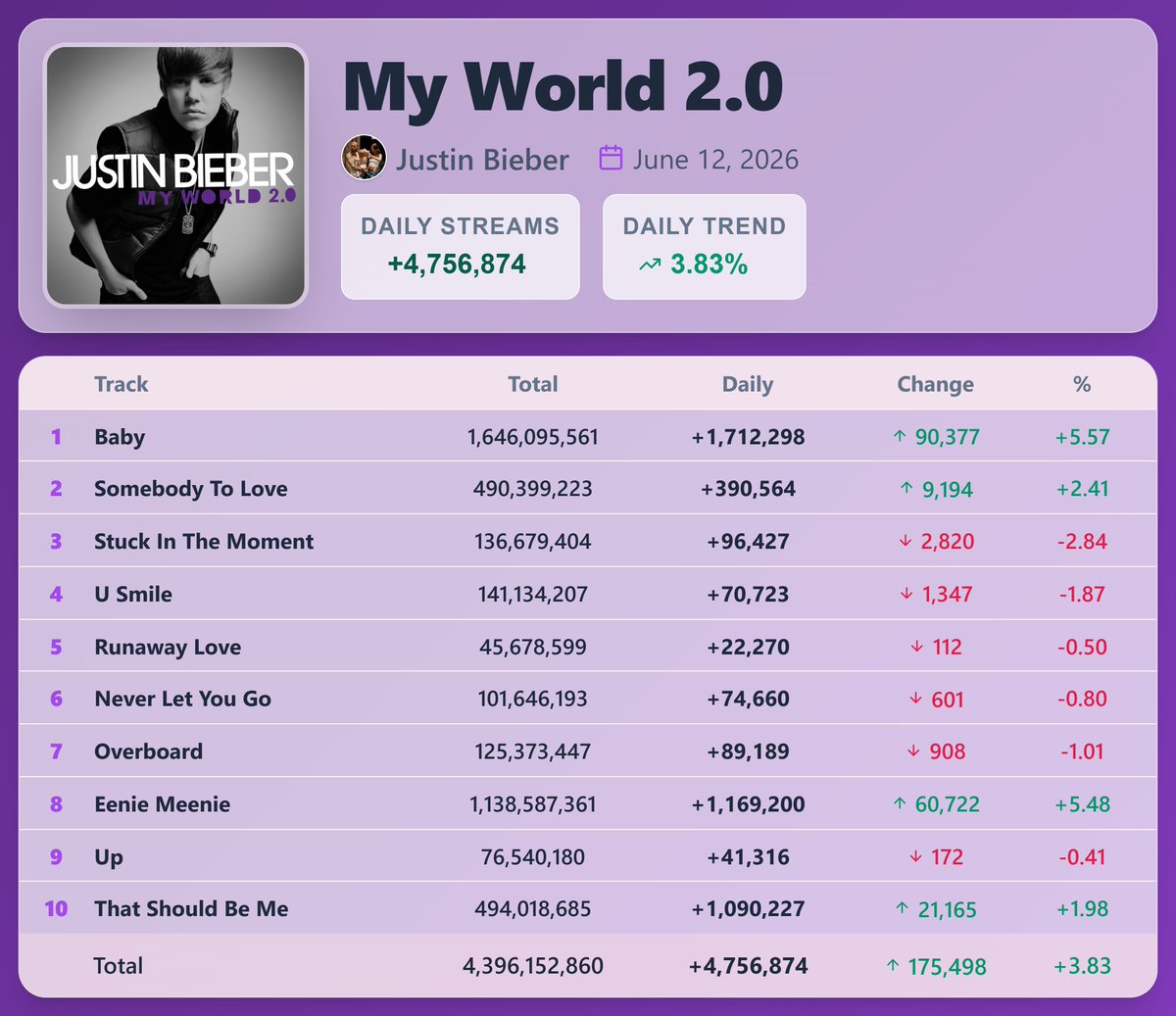Click the Daily Streams stat card

(461, 247)
